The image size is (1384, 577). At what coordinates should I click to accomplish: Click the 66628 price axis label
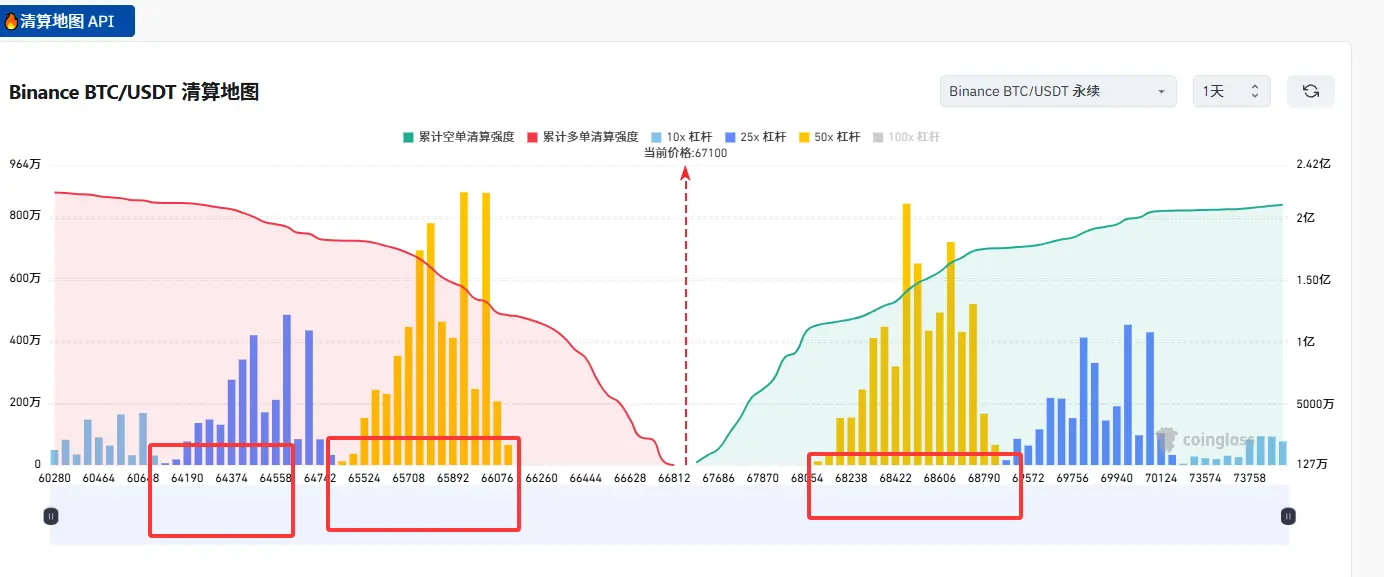(x=630, y=479)
